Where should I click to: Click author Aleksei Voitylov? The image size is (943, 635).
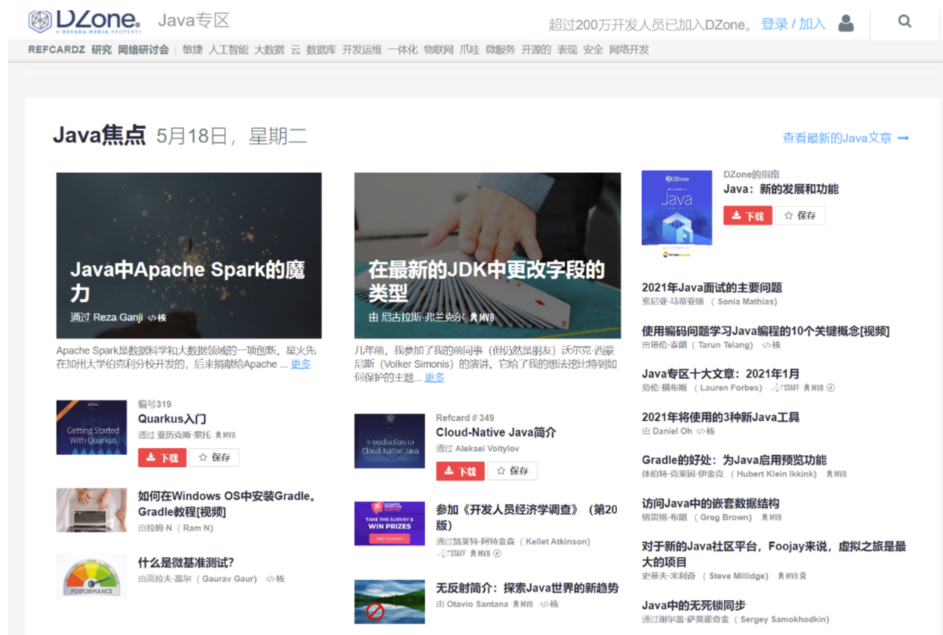(x=487, y=449)
